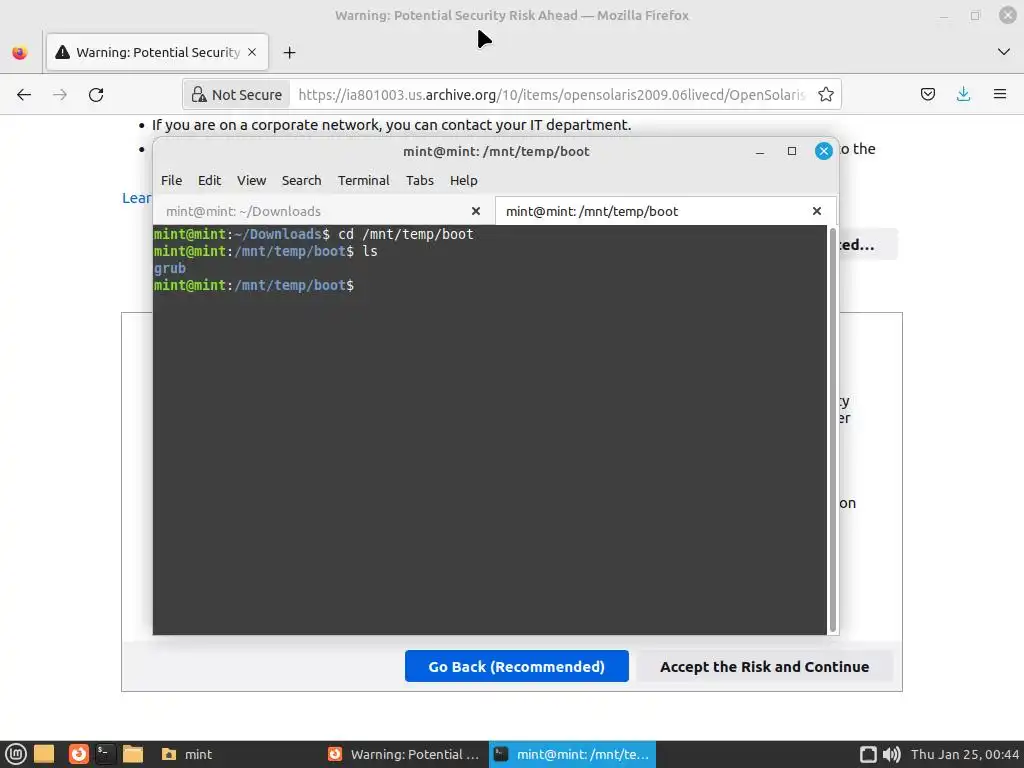The width and height of the screenshot is (1024, 768).
Task: Click the removable drives tray icon
Action: point(868,754)
